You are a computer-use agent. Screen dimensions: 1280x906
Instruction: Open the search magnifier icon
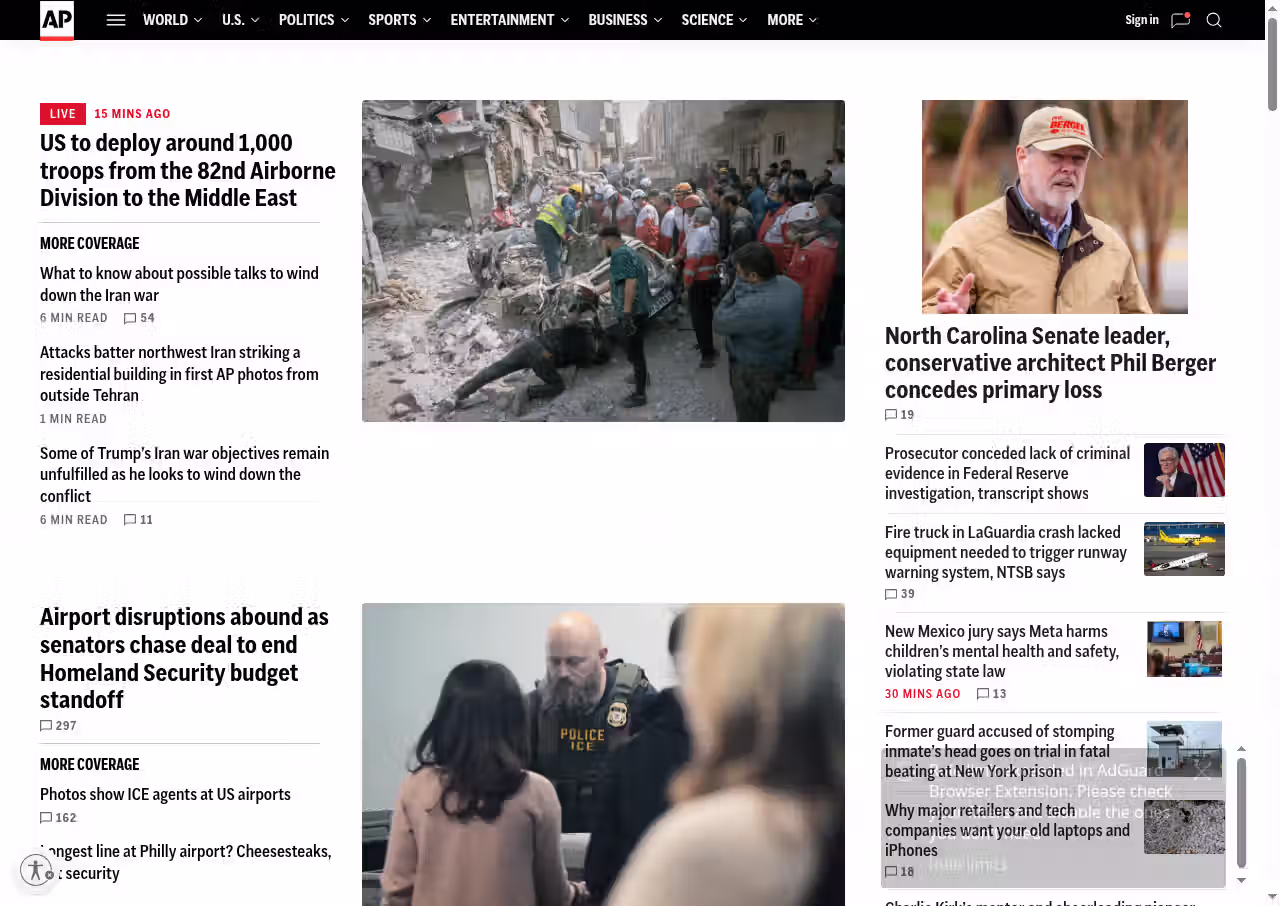pos(1214,20)
